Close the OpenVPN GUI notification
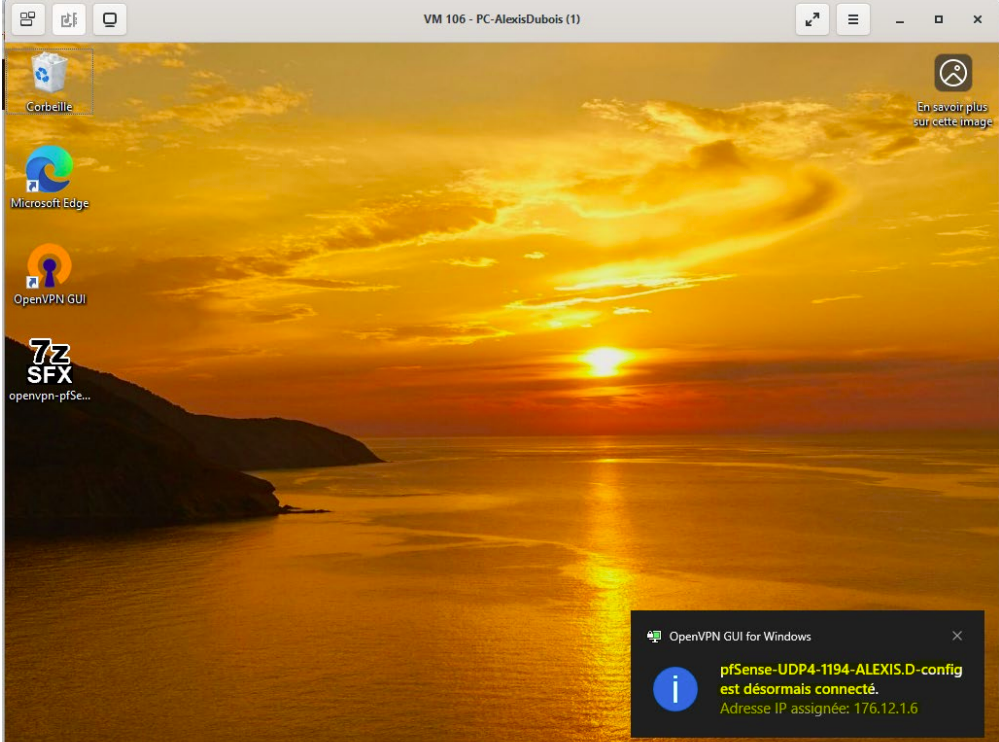The image size is (999, 742). coord(957,636)
